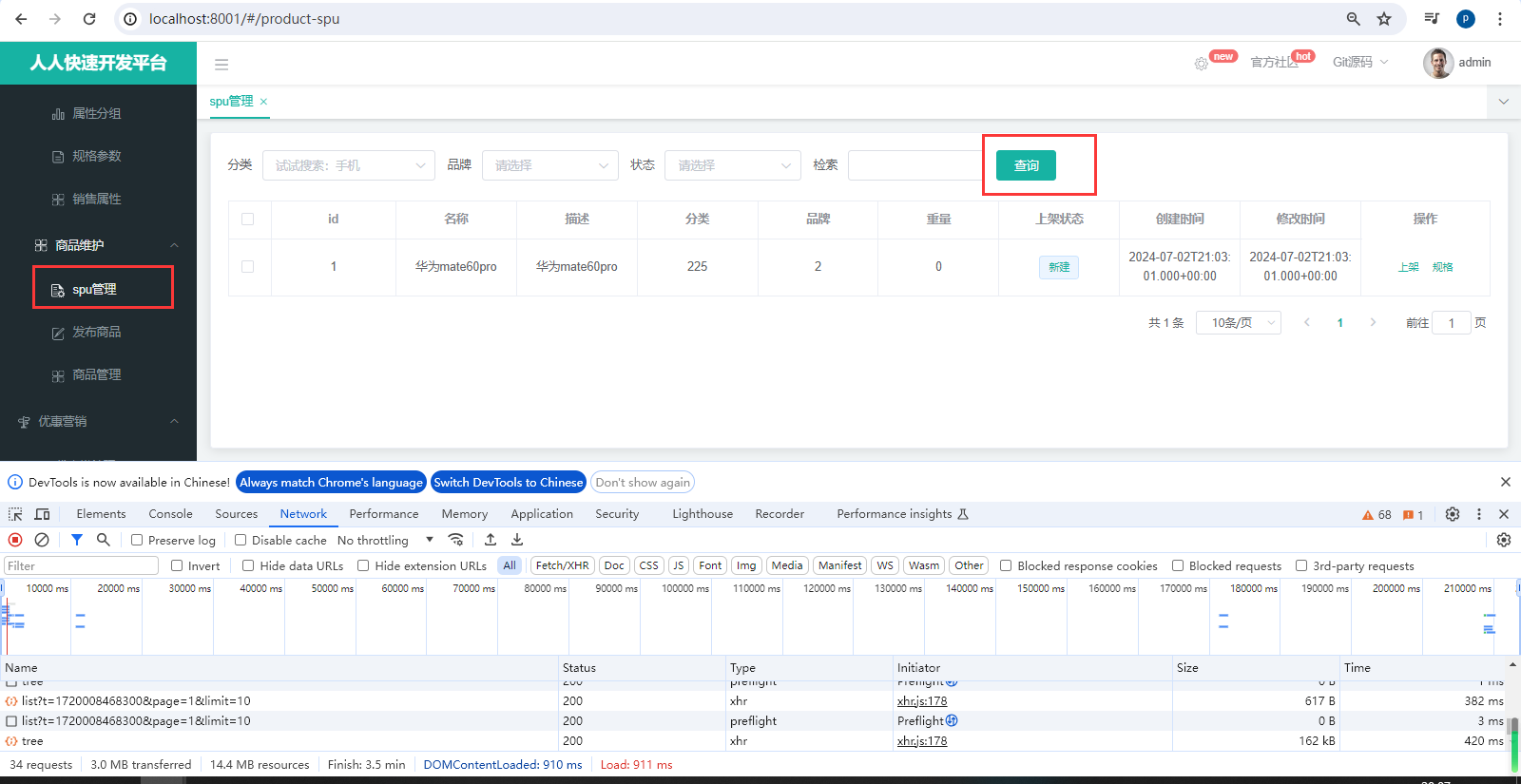Viewport: 1521px width, 784px height.
Task: Open 状态 status dropdown
Action: click(x=732, y=165)
